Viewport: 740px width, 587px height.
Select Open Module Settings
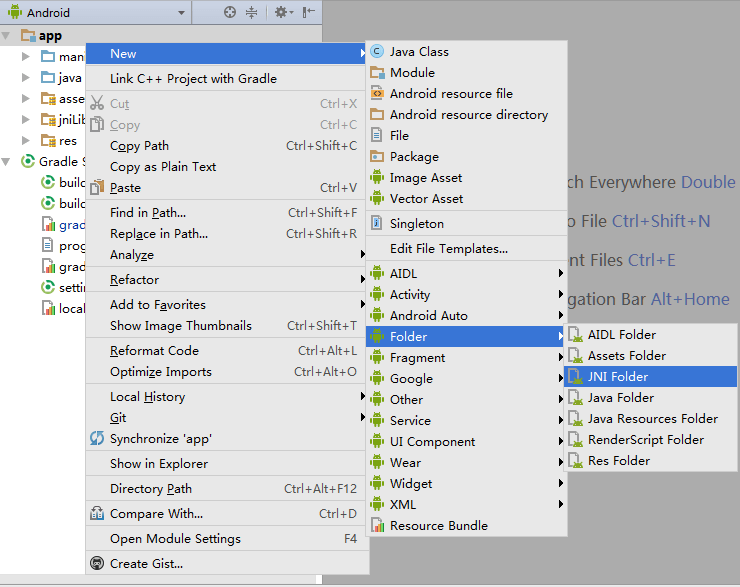pyautogui.click(x=227, y=539)
